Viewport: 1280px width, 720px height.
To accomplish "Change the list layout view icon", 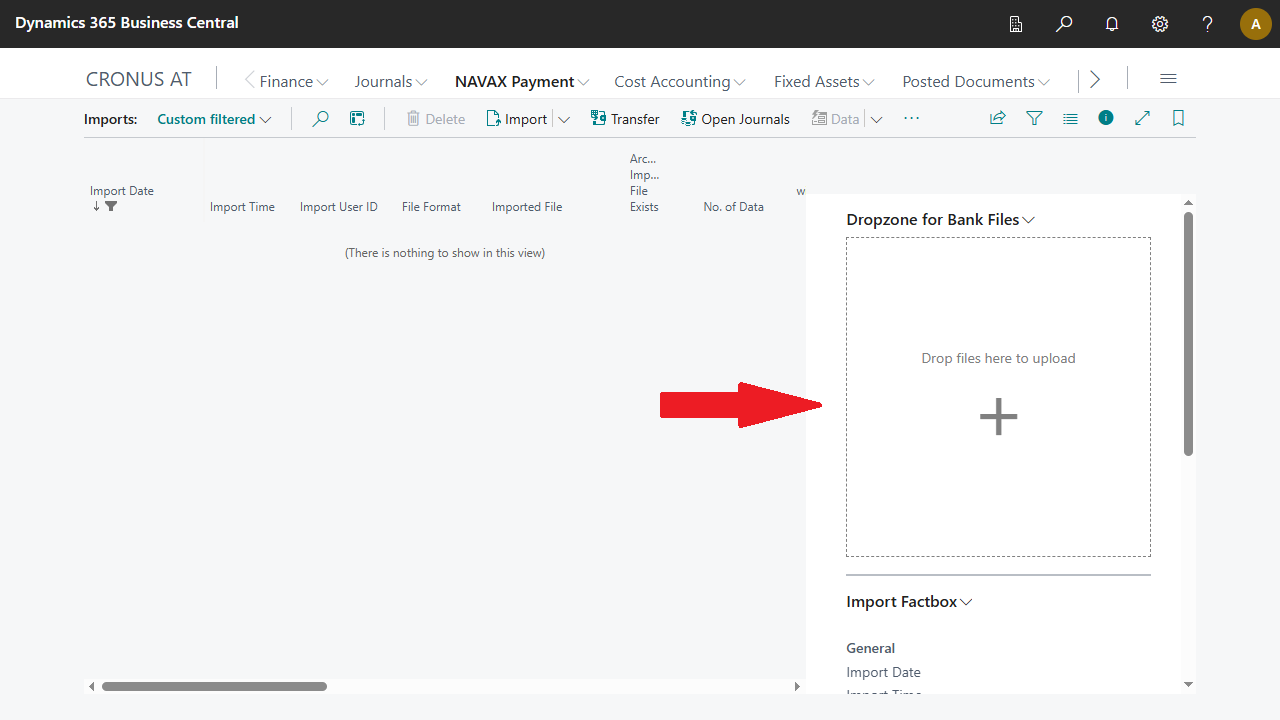I will point(1070,118).
